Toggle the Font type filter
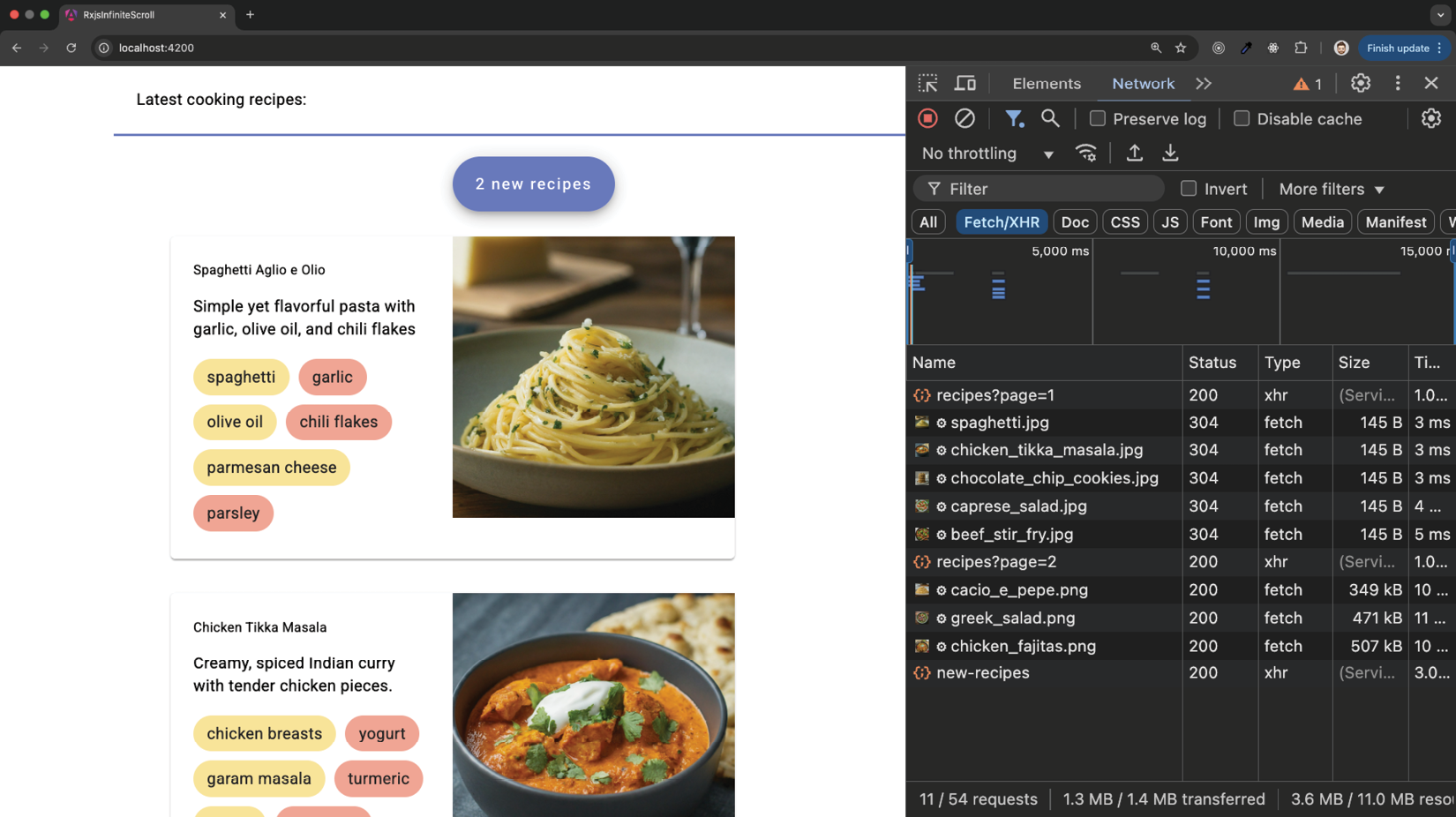This screenshot has height=817, width=1456. [1215, 221]
